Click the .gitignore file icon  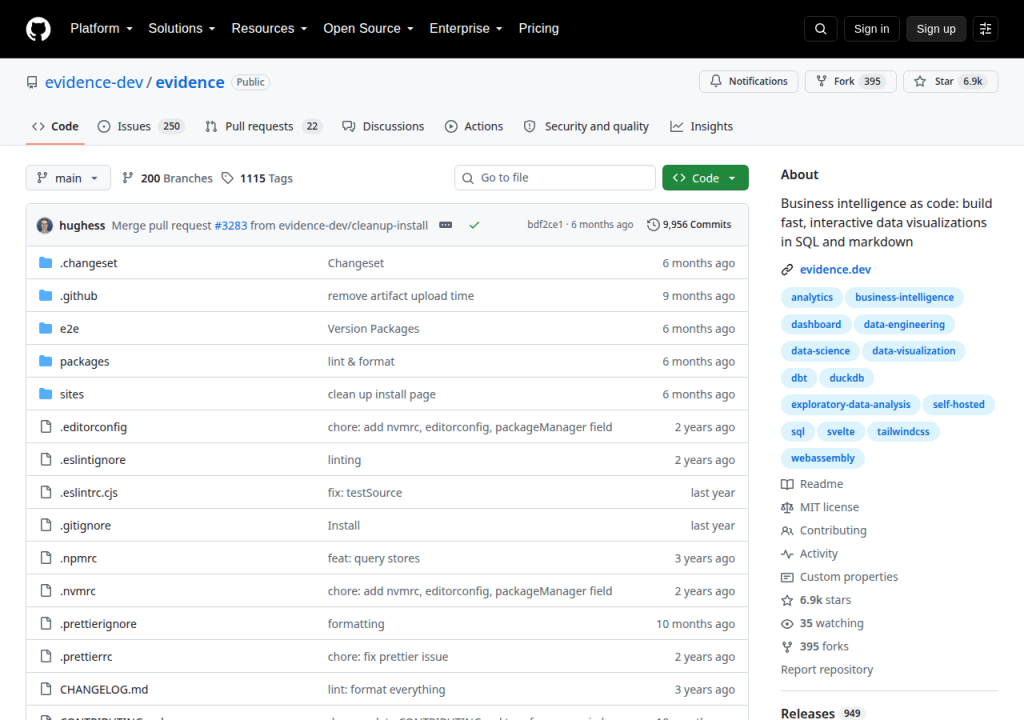46,525
